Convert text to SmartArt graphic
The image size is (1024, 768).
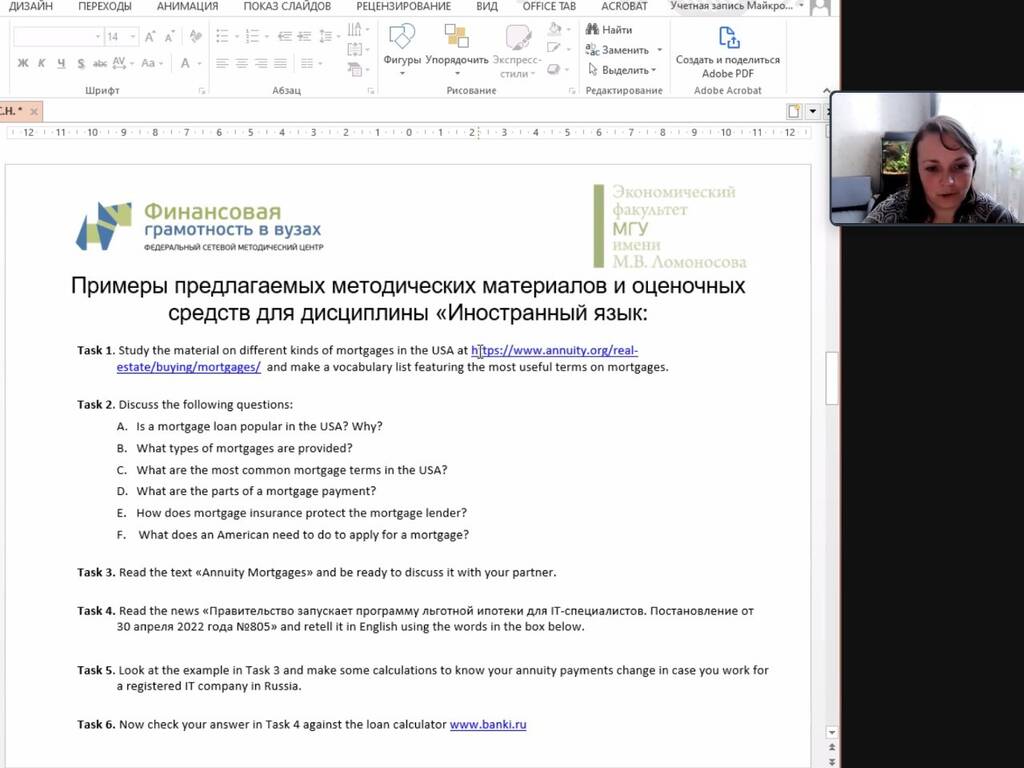point(357,69)
